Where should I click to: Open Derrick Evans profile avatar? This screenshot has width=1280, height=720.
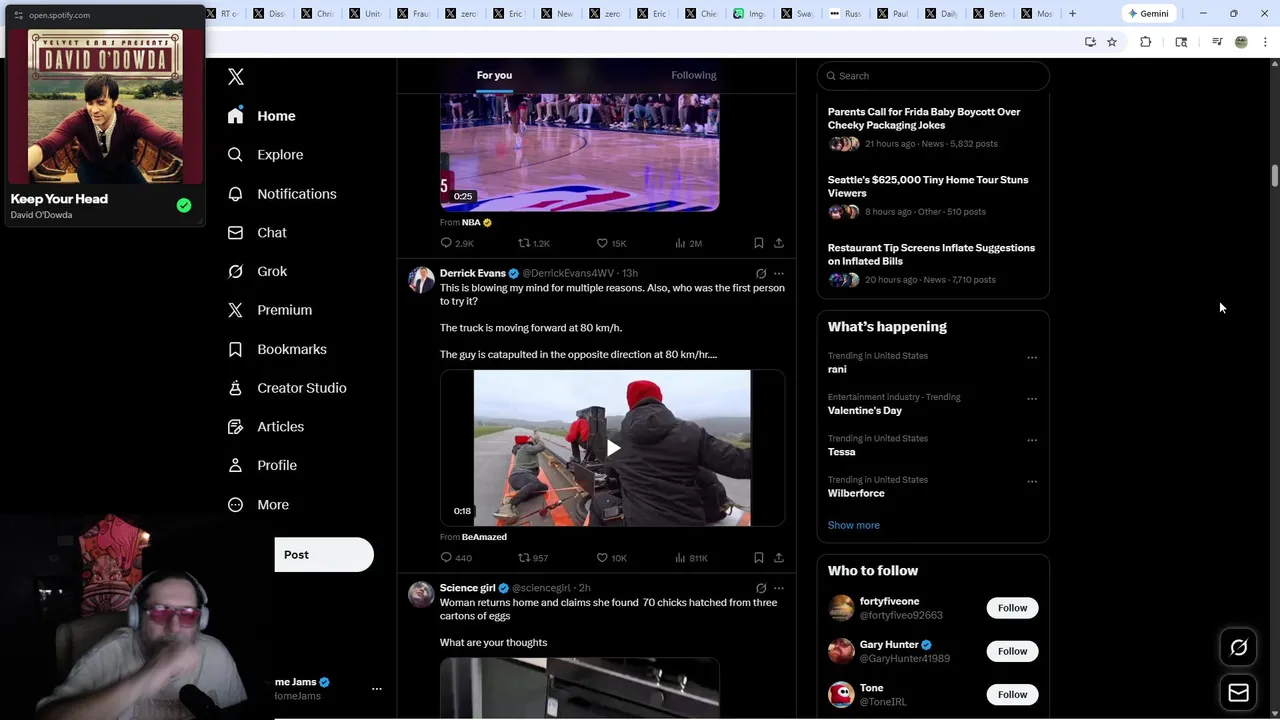click(x=421, y=280)
